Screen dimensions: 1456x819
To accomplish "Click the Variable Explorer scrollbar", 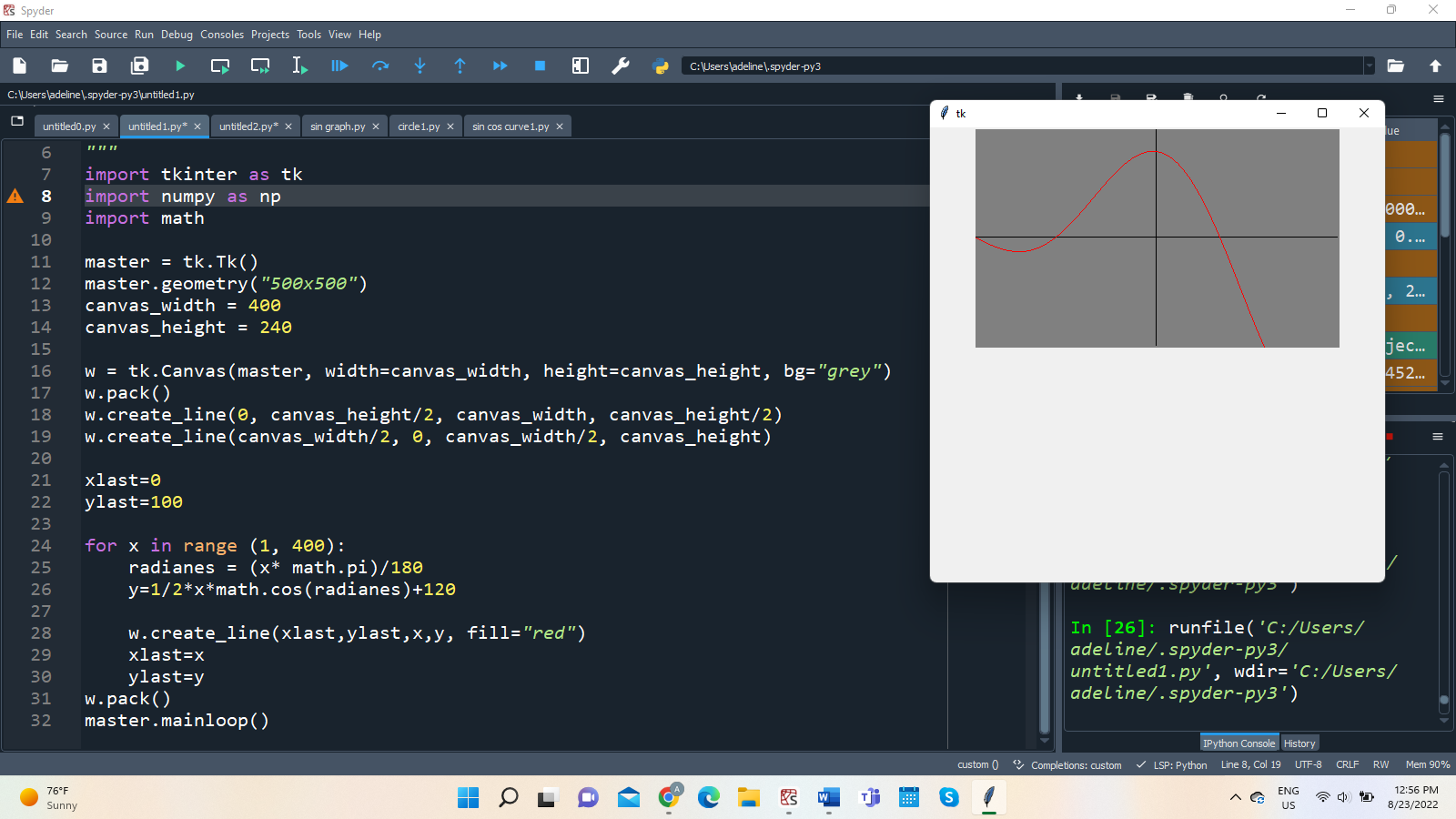I will (1444, 187).
